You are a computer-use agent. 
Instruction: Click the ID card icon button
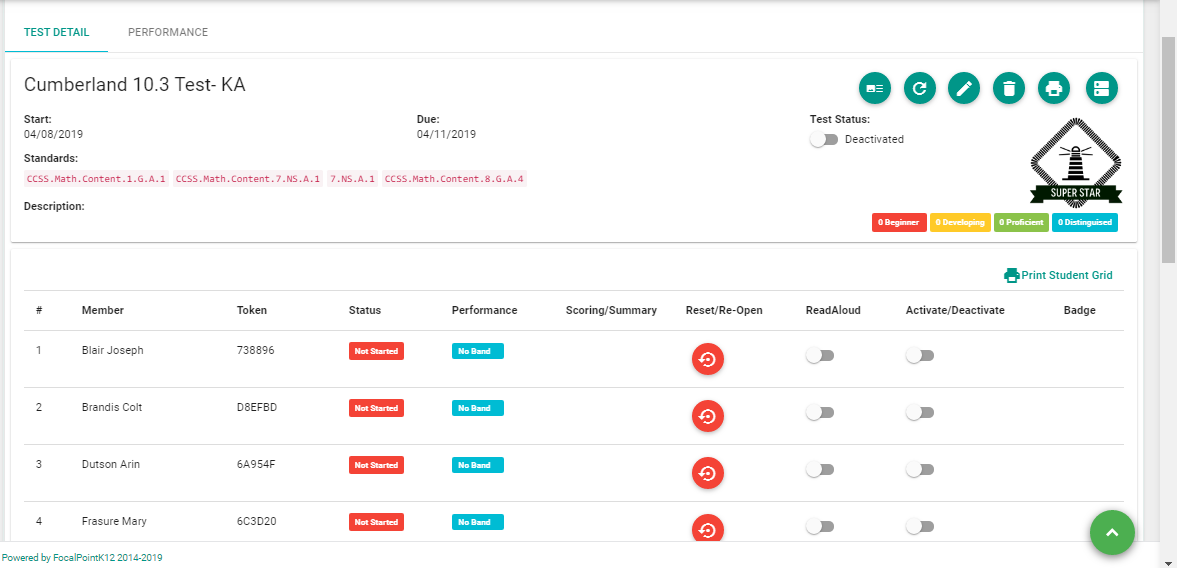point(874,89)
